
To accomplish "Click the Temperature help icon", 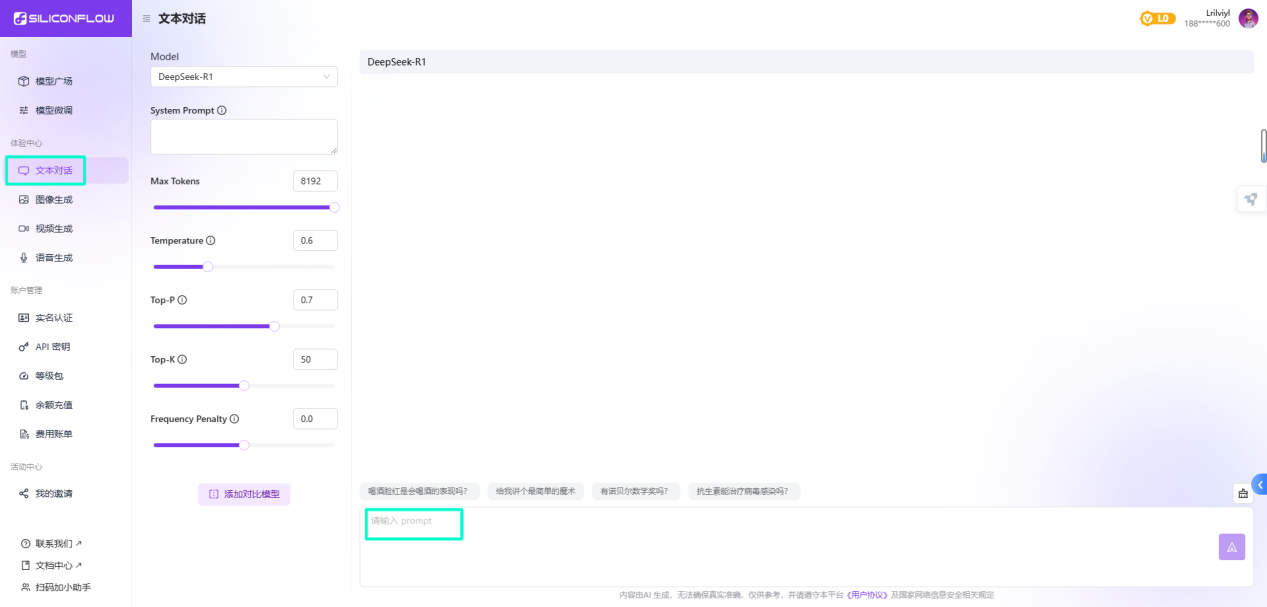I will tap(210, 241).
